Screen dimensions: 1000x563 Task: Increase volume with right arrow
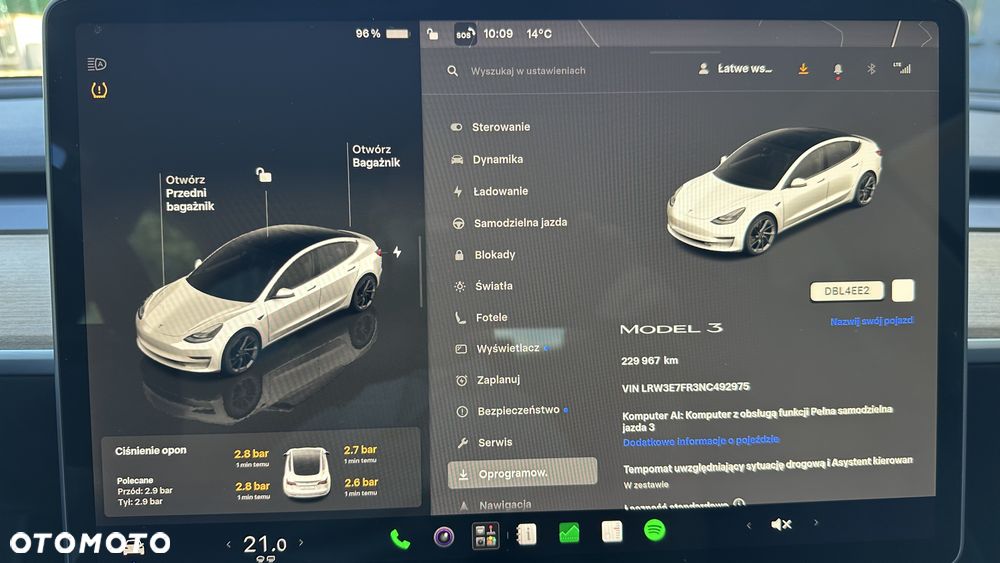[x=816, y=523]
